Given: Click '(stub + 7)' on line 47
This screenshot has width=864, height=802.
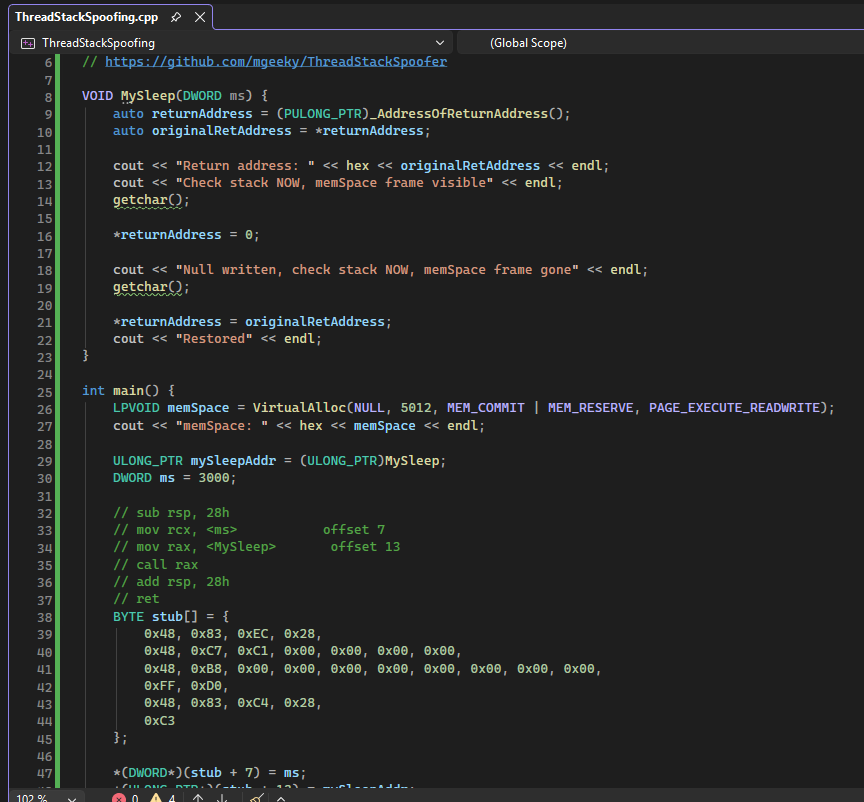Looking at the screenshot, I should coord(222,773).
